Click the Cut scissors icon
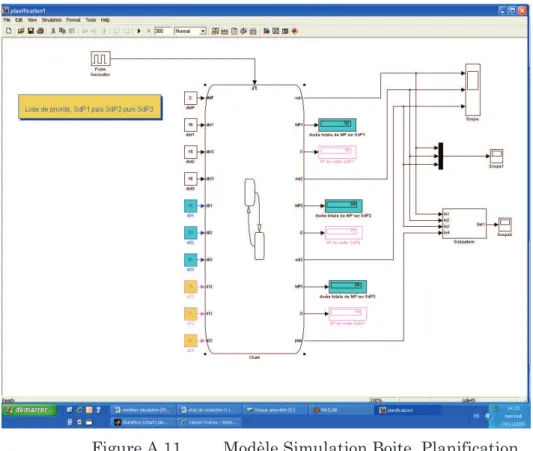This screenshot has width=533, height=451. tap(53, 31)
